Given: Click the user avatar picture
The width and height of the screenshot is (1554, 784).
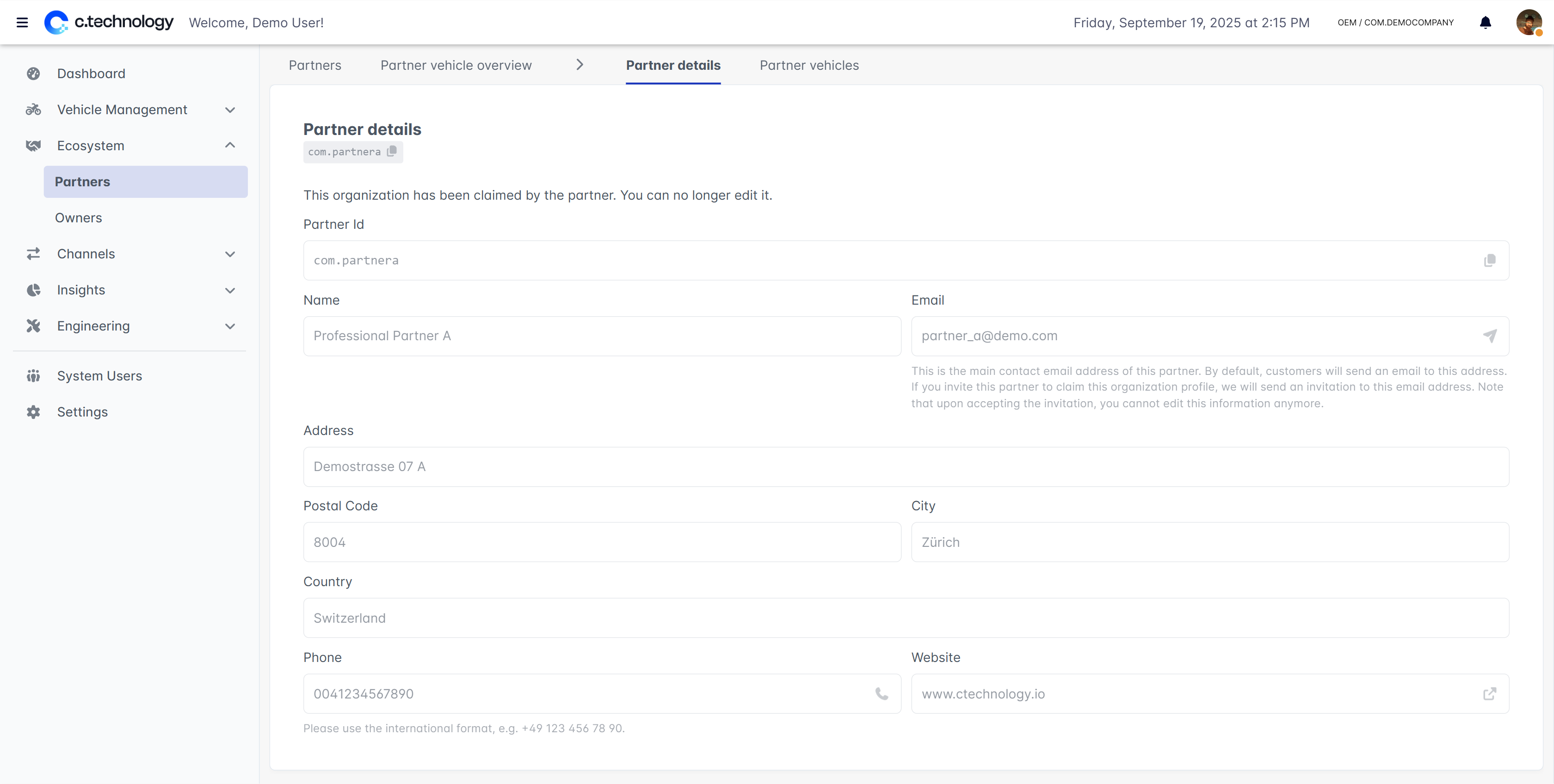Looking at the screenshot, I should [1528, 23].
